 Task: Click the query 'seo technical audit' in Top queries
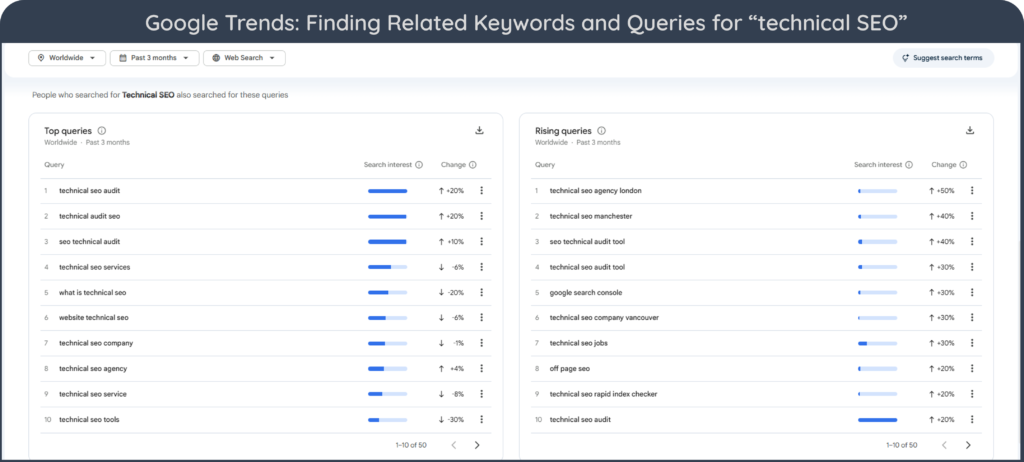point(89,241)
